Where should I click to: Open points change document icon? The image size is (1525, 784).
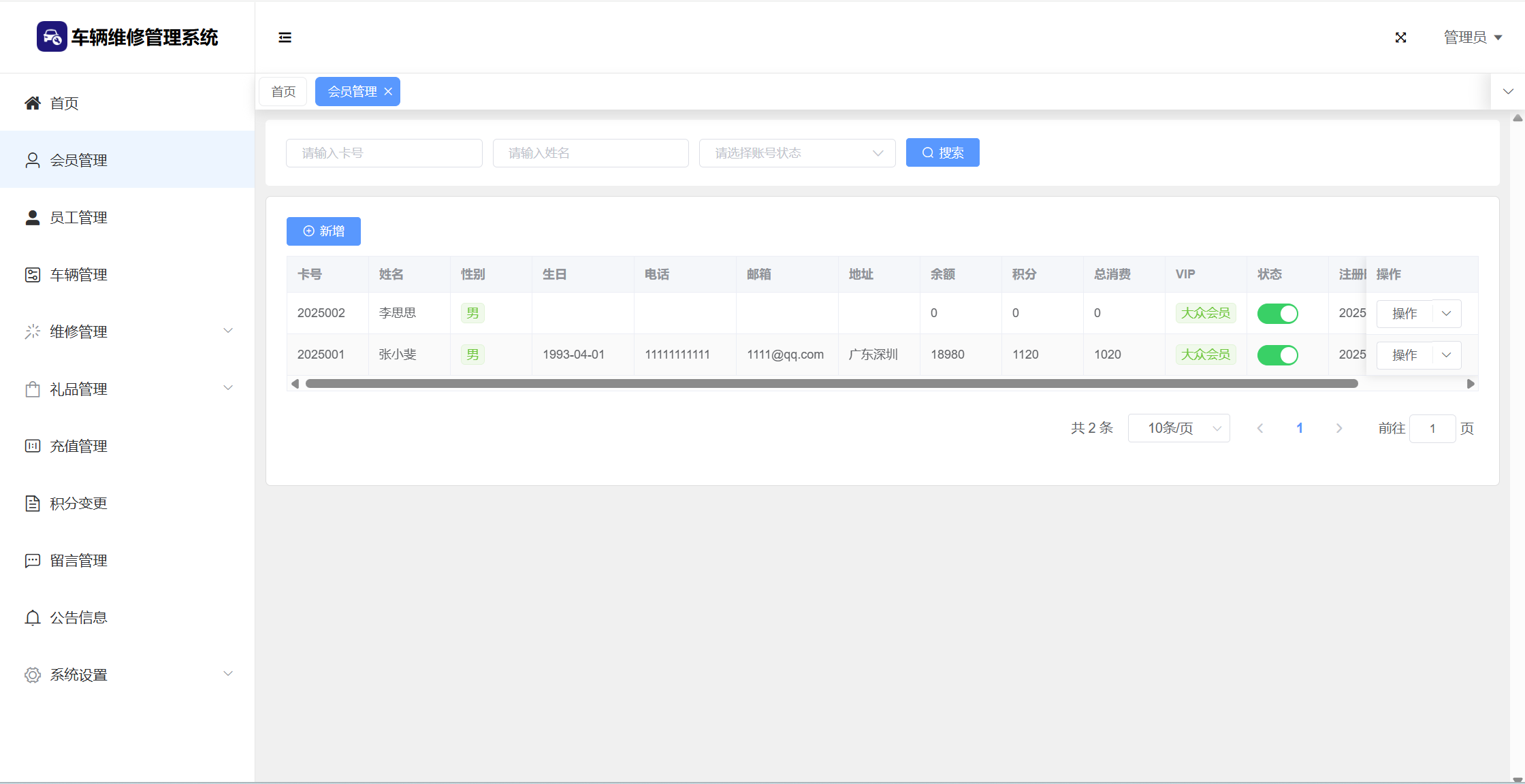pyautogui.click(x=33, y=504)
